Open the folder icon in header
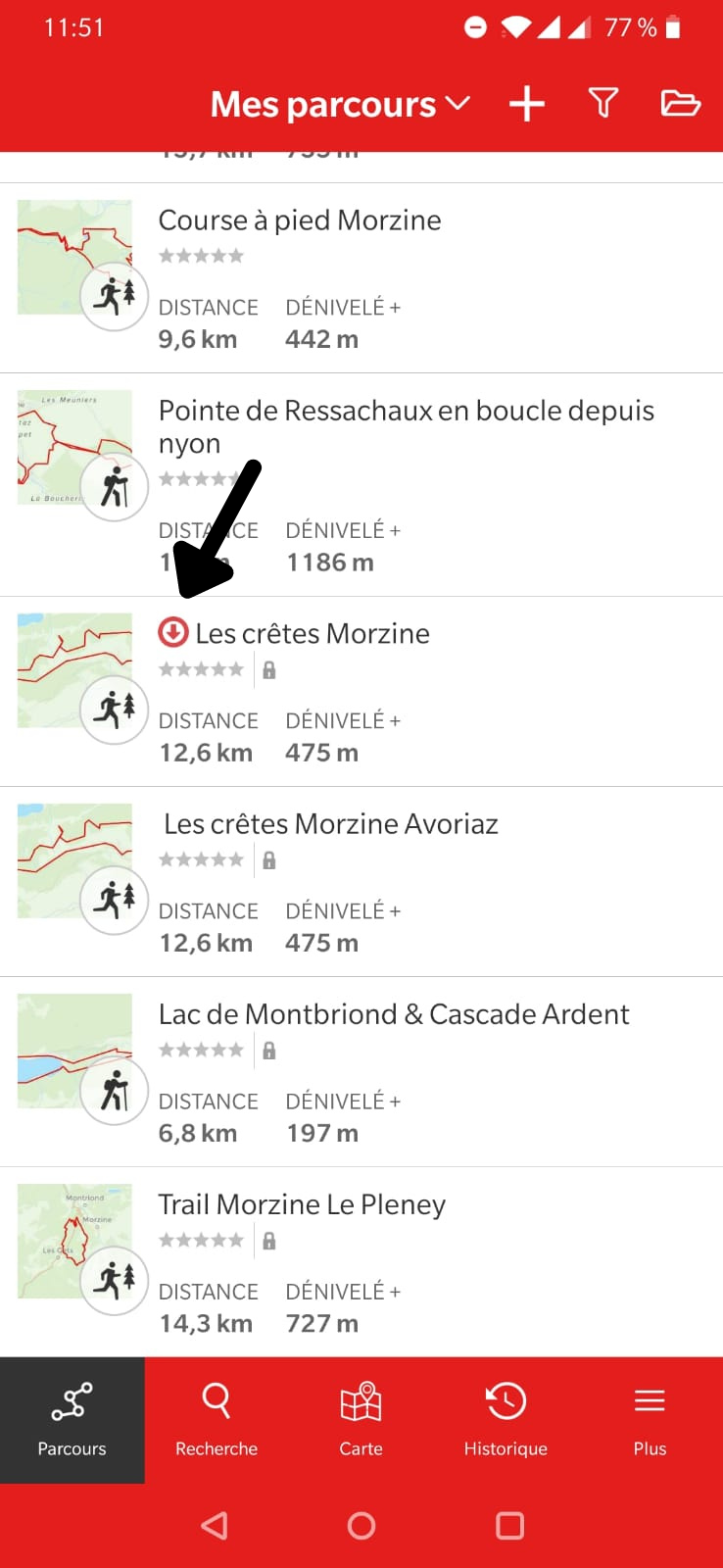The width and height of the screenshot is (723, 1568). (x=680, y=103)
